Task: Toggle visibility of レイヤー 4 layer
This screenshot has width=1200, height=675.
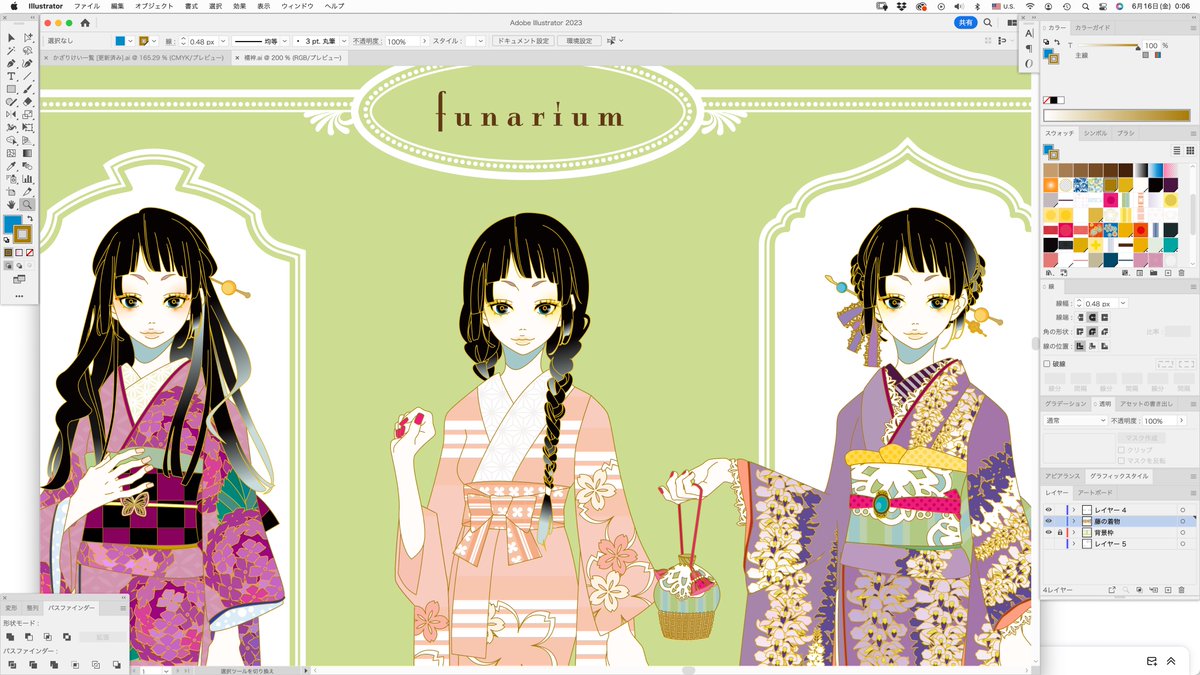Action: click(1049, 510)
